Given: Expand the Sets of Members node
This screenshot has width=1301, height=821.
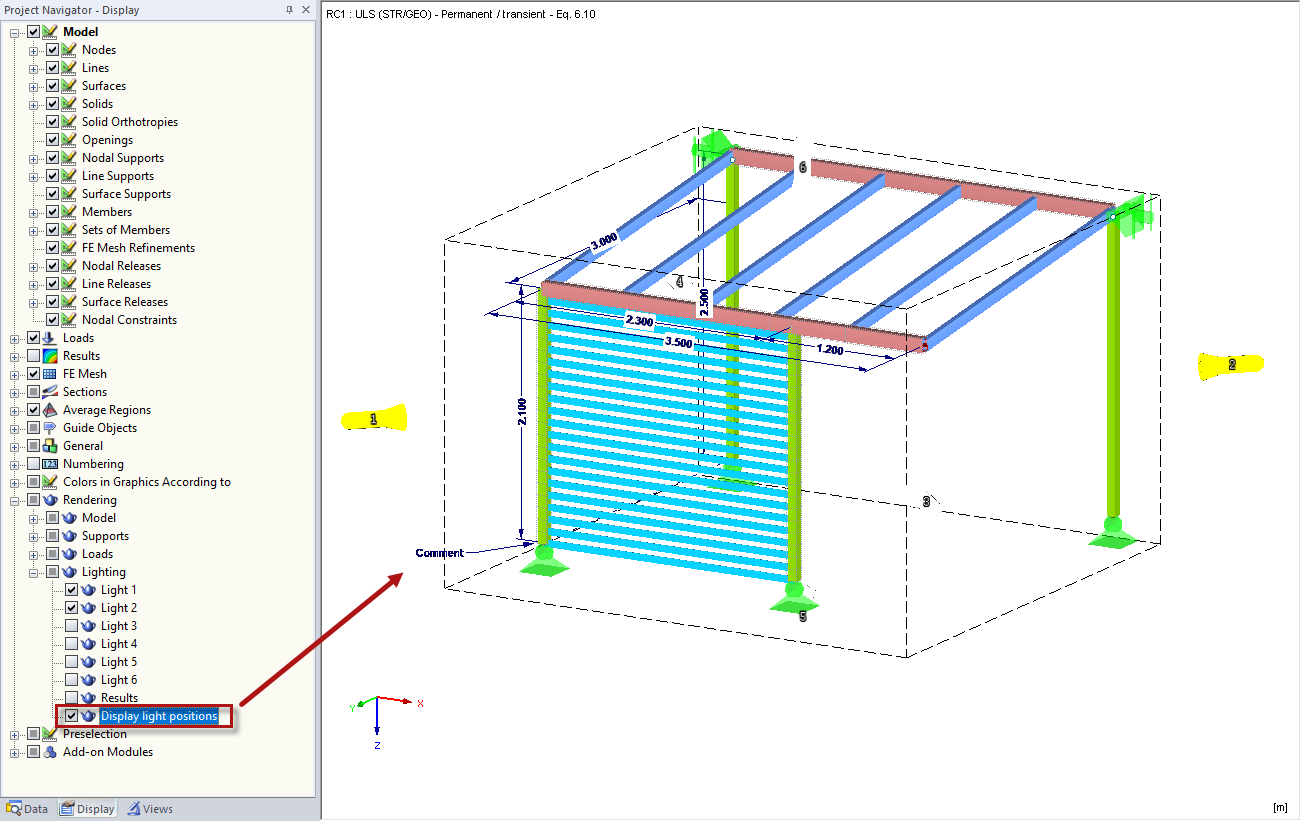Looking at the screenshot, I should tap(34, 230).
